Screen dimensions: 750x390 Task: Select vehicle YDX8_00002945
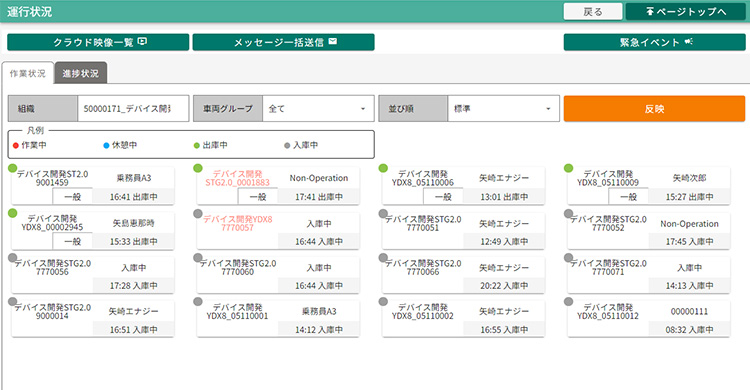(52, 223)
